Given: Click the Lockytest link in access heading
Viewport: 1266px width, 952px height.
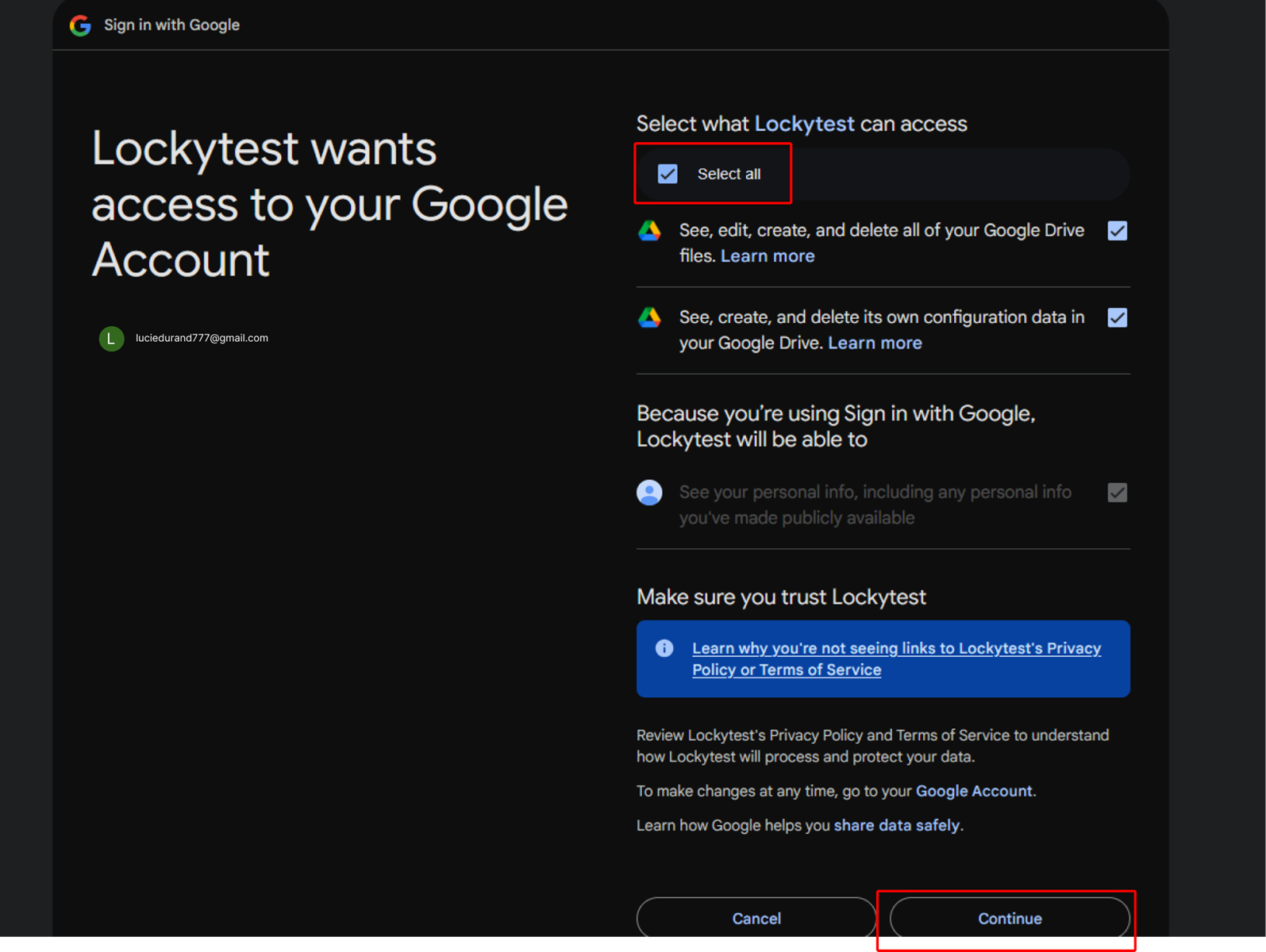Looking at the screenshot, I should [x=803, y=124].
